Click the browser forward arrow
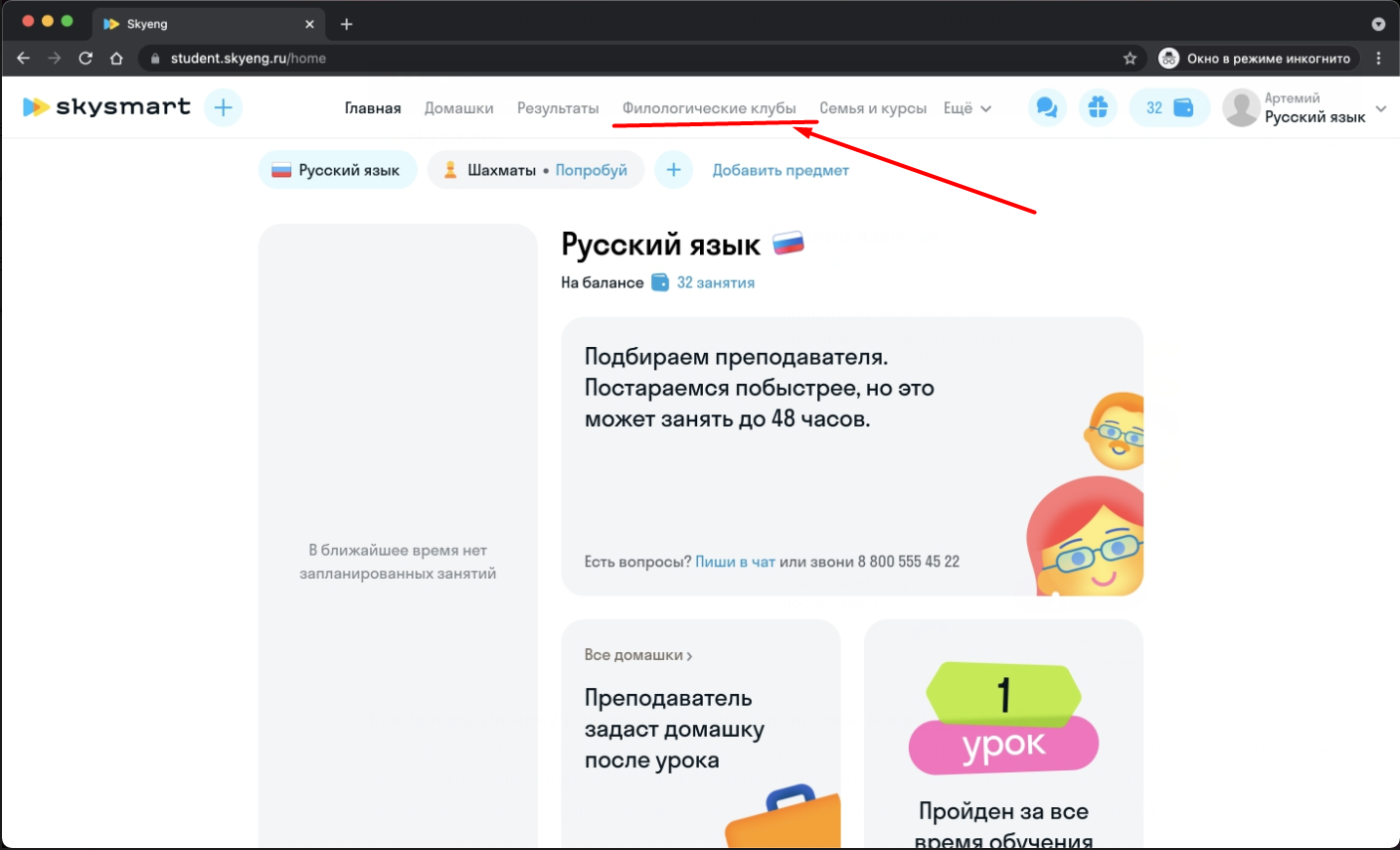This screenshot has height=850, width=1400. pos(55,58)
